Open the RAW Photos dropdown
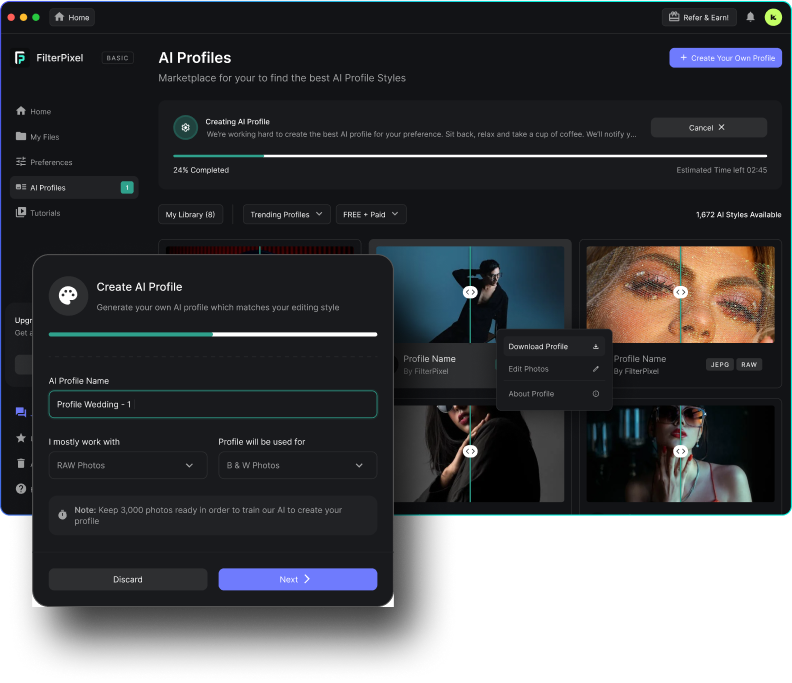792x683 pixels. (126, 465)
